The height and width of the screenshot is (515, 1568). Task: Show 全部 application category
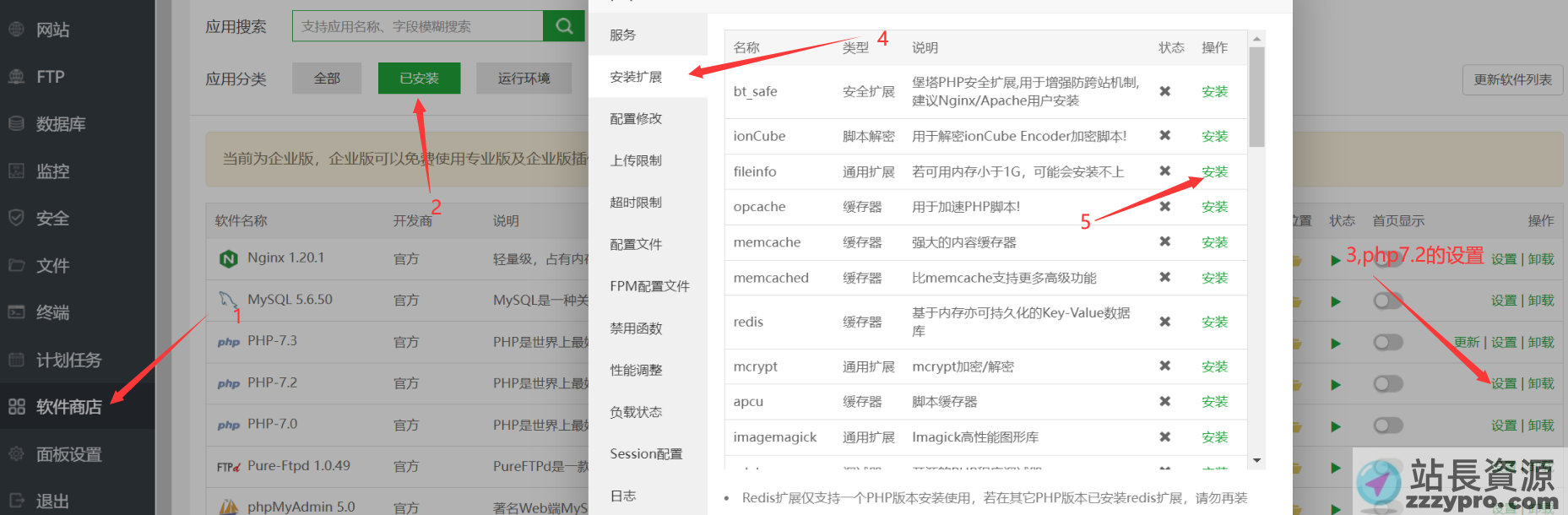[327, 79]
